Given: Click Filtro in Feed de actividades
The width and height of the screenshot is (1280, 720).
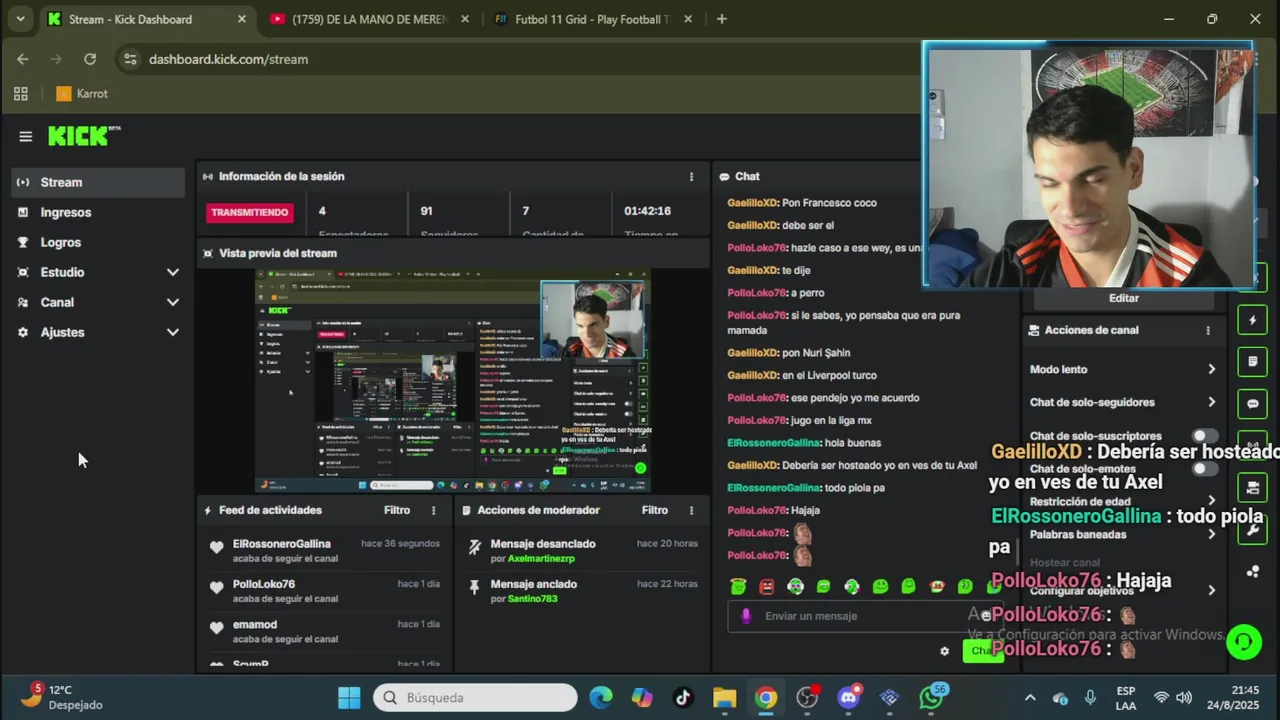Looking at the screenshot, I should pos(397,510).
